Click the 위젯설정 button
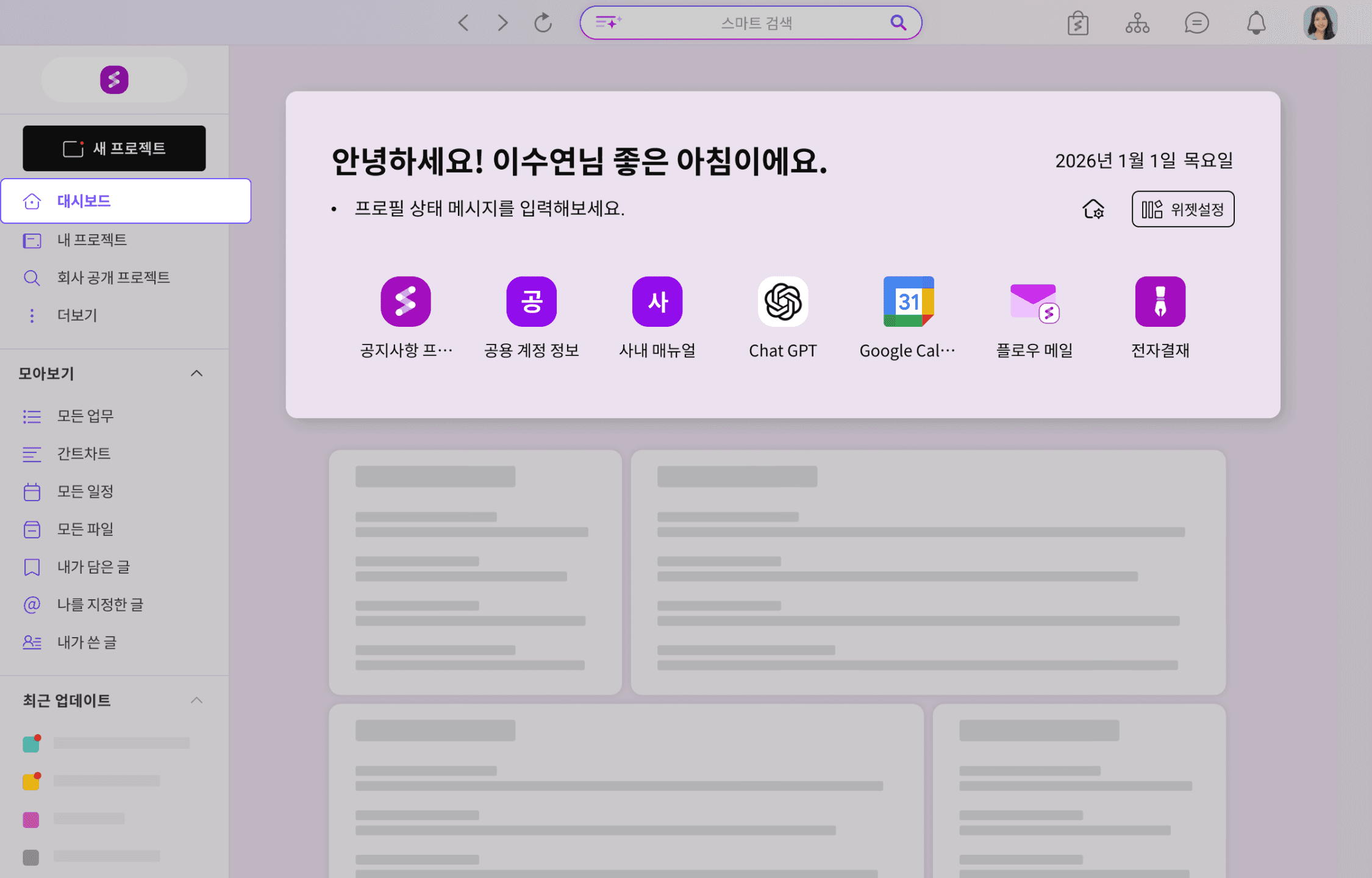The width and height of the screenshot is (1372, 878). pos(1182,209)
